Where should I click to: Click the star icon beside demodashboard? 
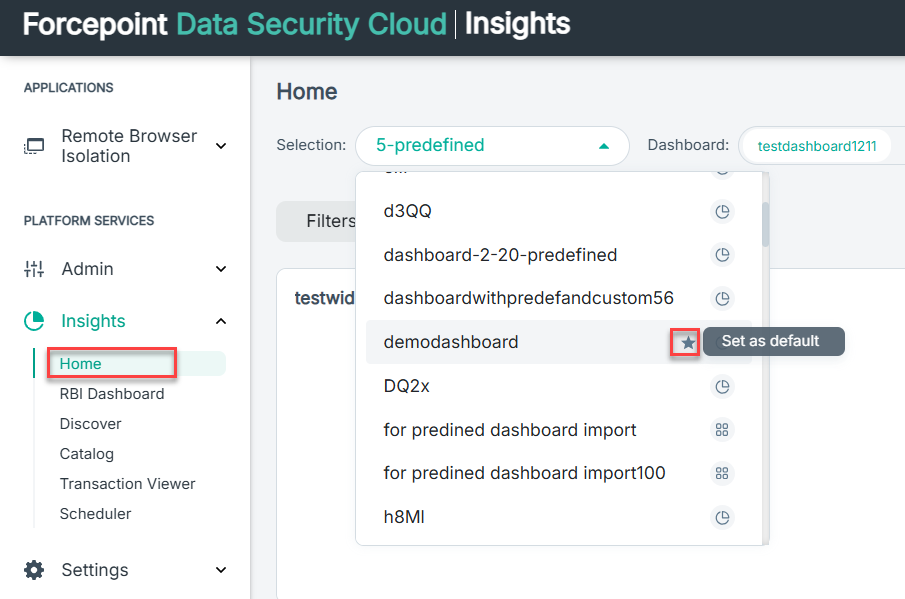pos(687,343)
